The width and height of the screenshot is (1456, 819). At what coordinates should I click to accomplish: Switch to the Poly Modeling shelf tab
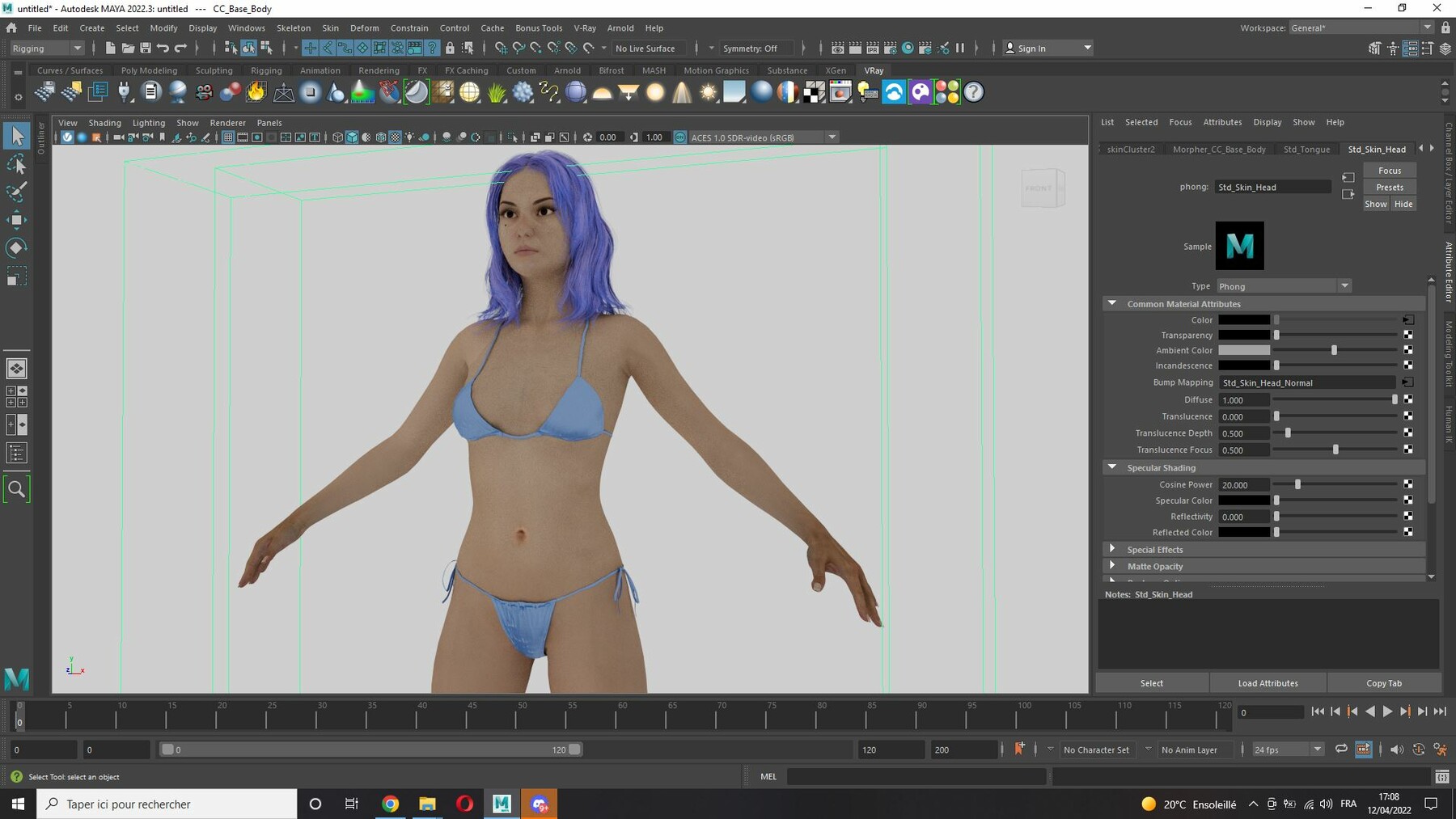(x=149, y=70)
